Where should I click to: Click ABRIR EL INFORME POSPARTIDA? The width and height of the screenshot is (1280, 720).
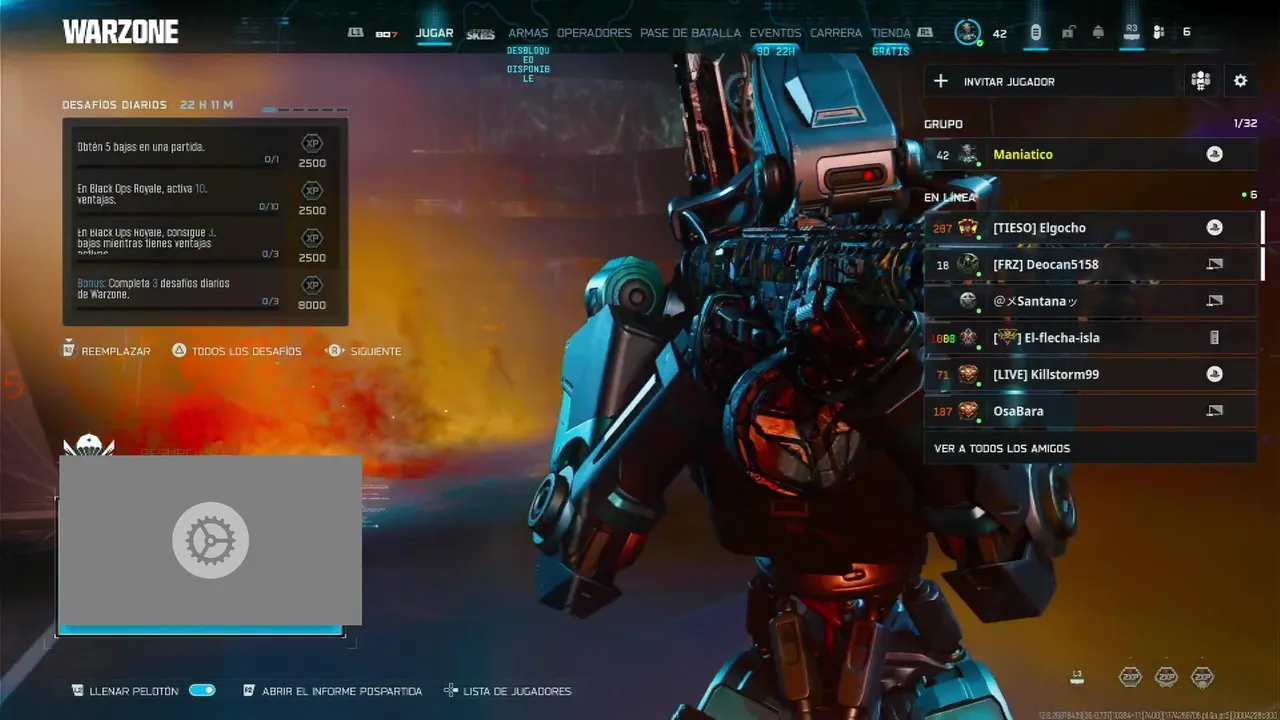[333, 691]
